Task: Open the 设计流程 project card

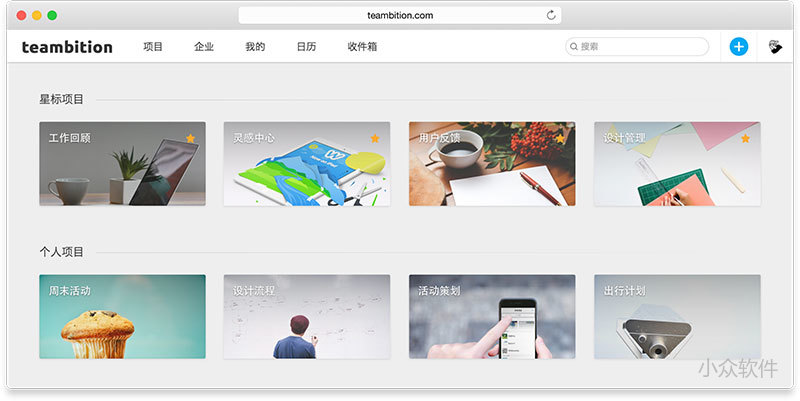Action: 307,317
